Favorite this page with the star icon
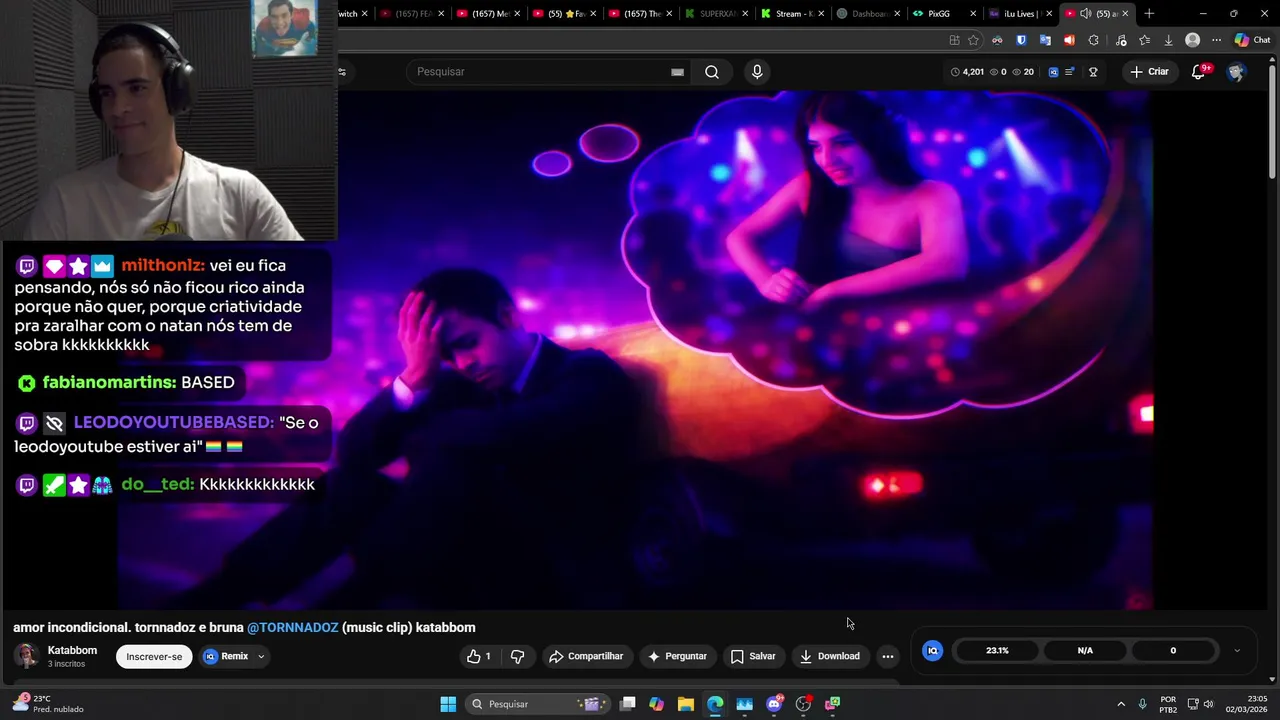 click(x=973, y=40)
